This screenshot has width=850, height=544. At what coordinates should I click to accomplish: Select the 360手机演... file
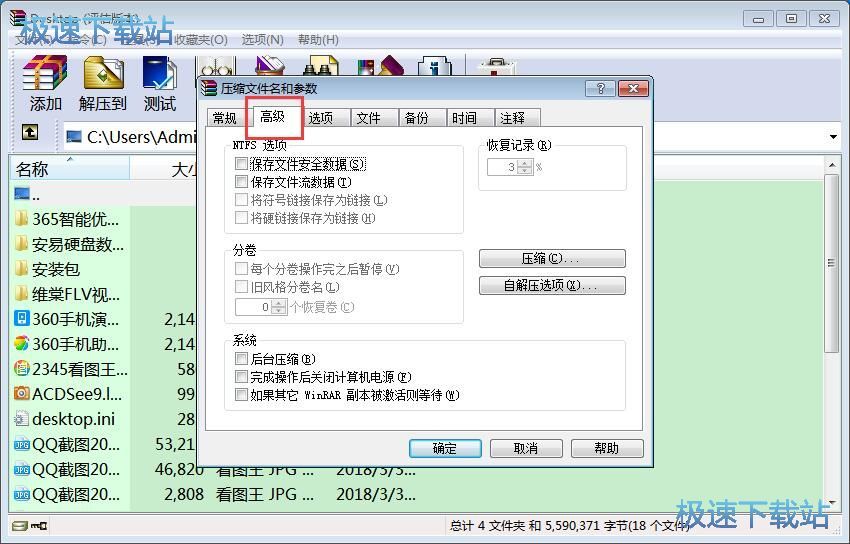pos(66,319)
